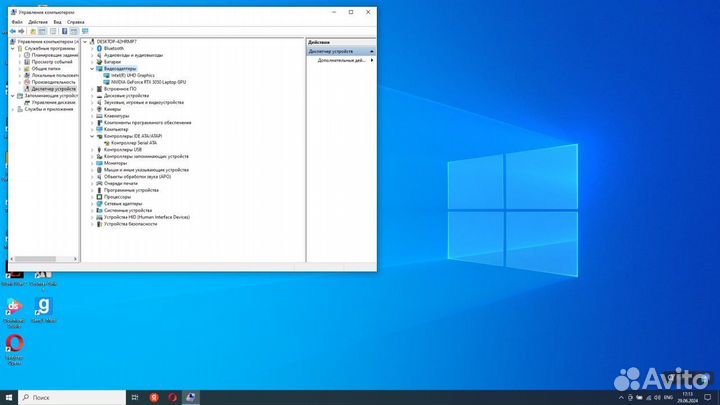Image resolution: width=720 pixels, height=405 pixels.
Task: Click the Камеры camera icon
Action: pos(99,109)
